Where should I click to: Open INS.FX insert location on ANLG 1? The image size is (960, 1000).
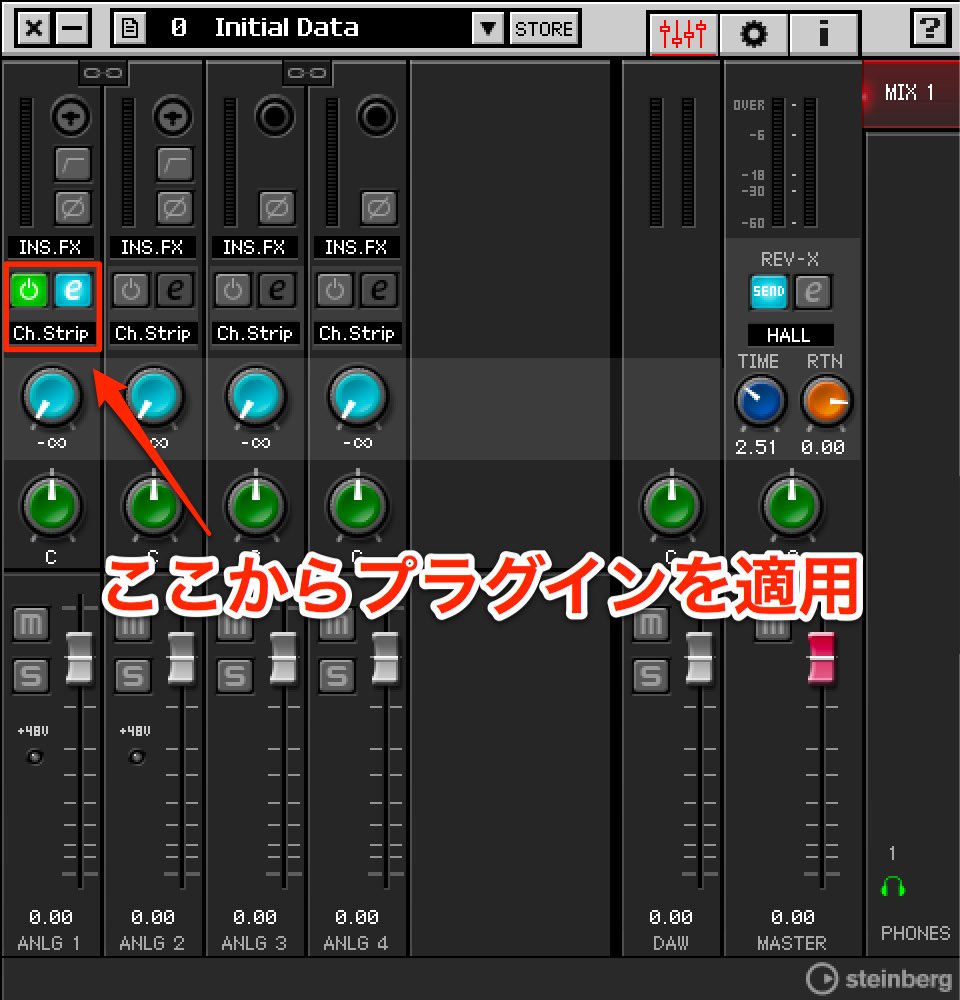click(50, 247)
